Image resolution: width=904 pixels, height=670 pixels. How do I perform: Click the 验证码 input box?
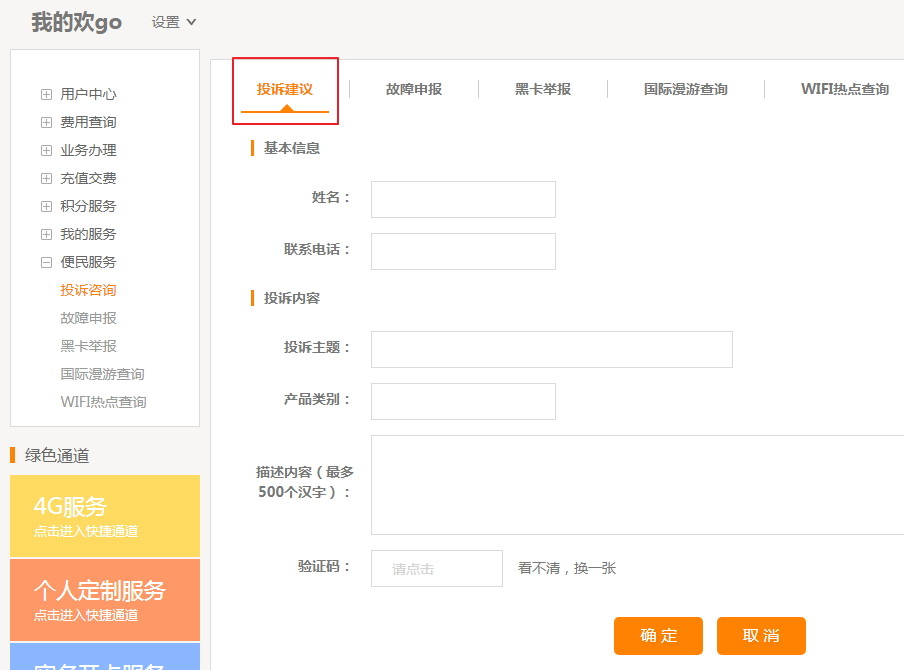tap(436, 568)
